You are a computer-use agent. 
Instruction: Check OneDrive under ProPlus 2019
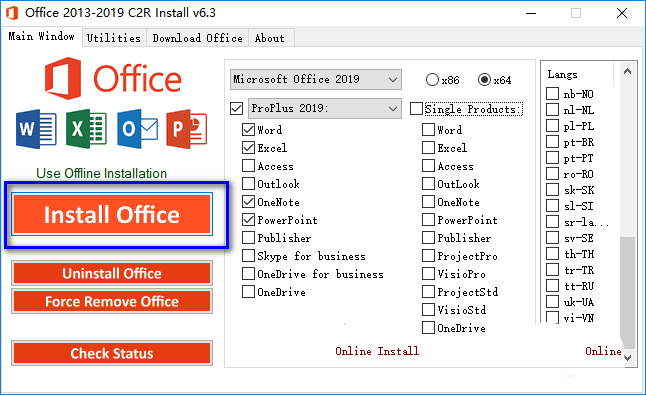[x=248, y=292]
